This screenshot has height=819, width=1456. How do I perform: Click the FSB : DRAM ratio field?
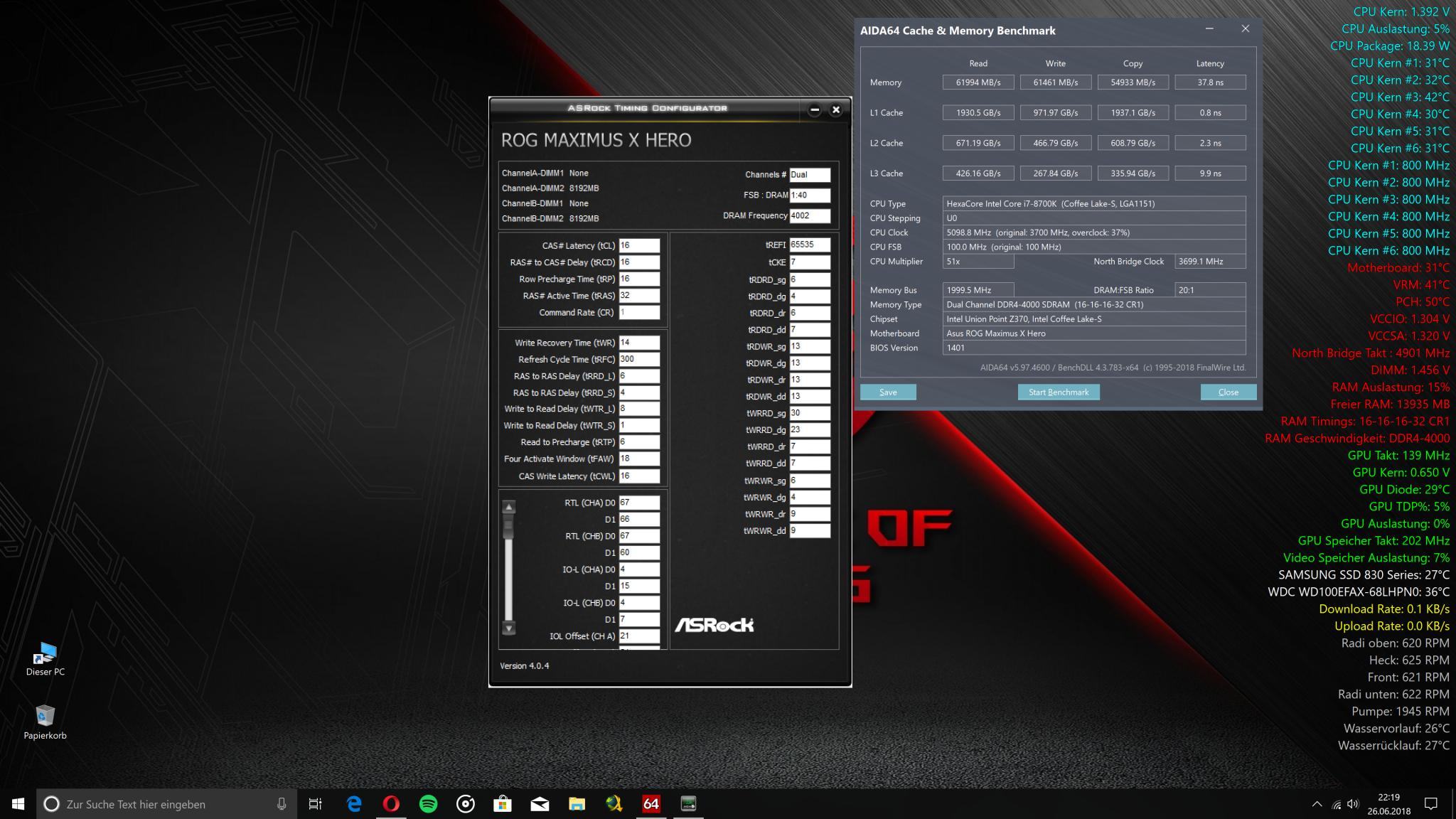point(810,195)
